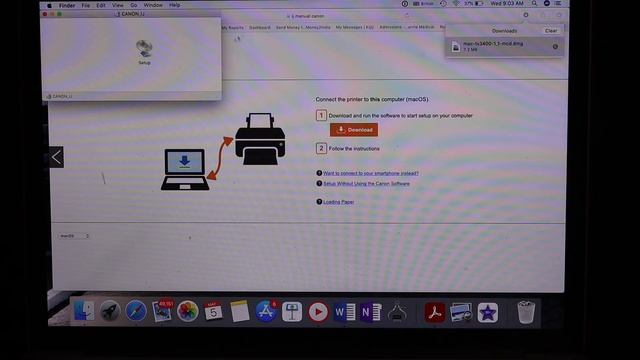Open App Store from the Dock
Viewport: 640px width, 360px height.
[x=266, y=312]
